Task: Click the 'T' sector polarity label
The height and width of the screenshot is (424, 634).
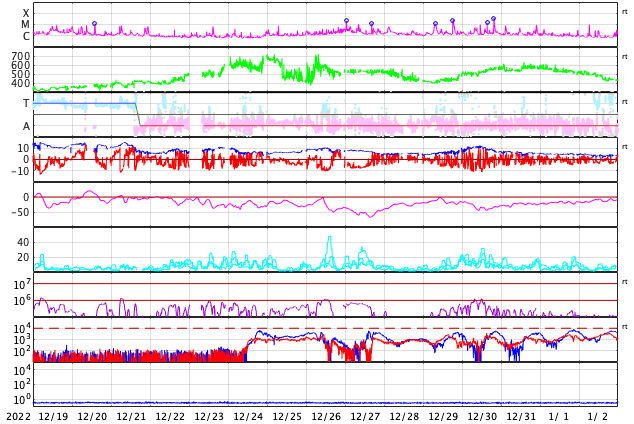Action: tap(26, 103)
